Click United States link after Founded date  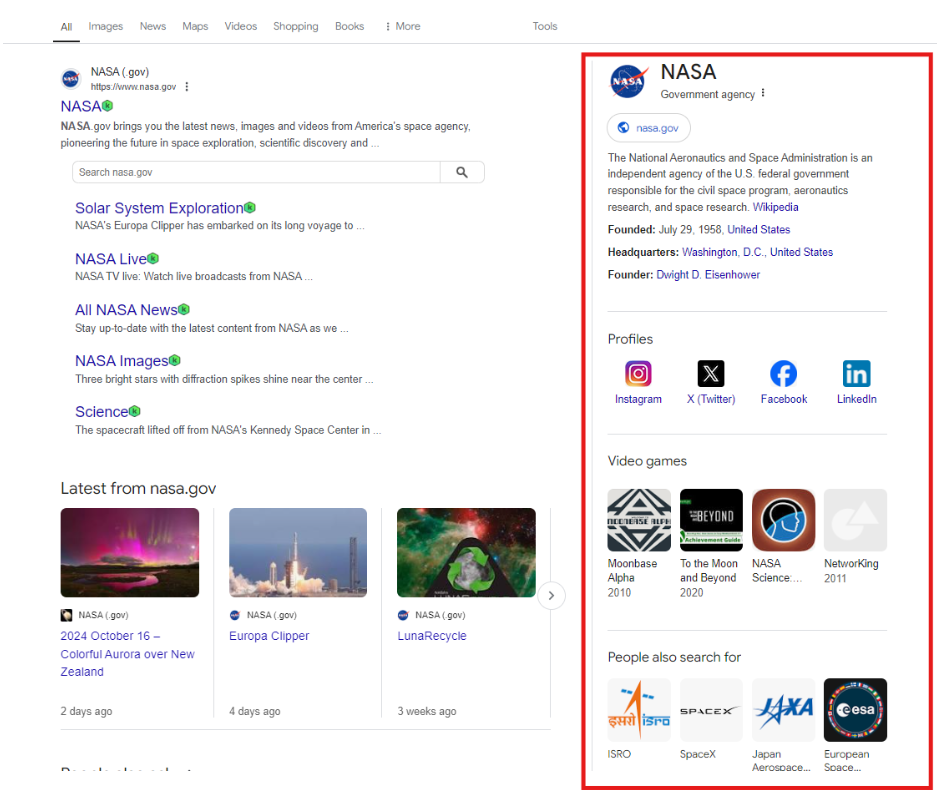(758, 229)
